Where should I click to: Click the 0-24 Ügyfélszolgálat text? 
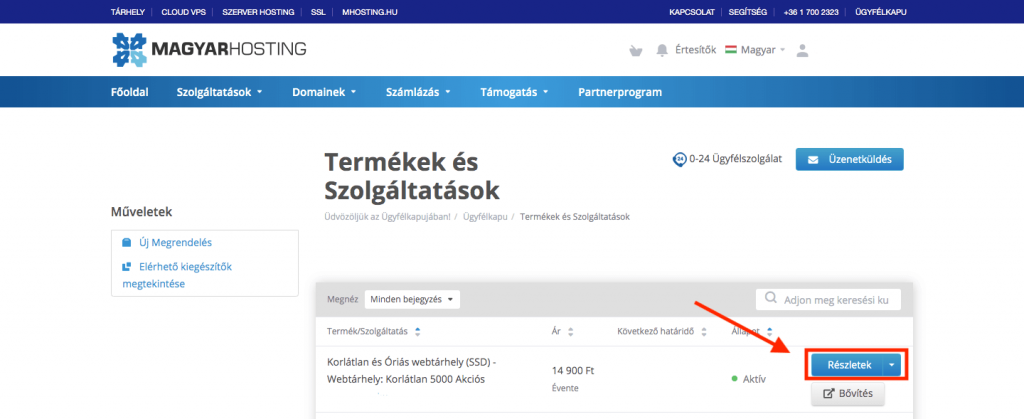pos(735,159)
